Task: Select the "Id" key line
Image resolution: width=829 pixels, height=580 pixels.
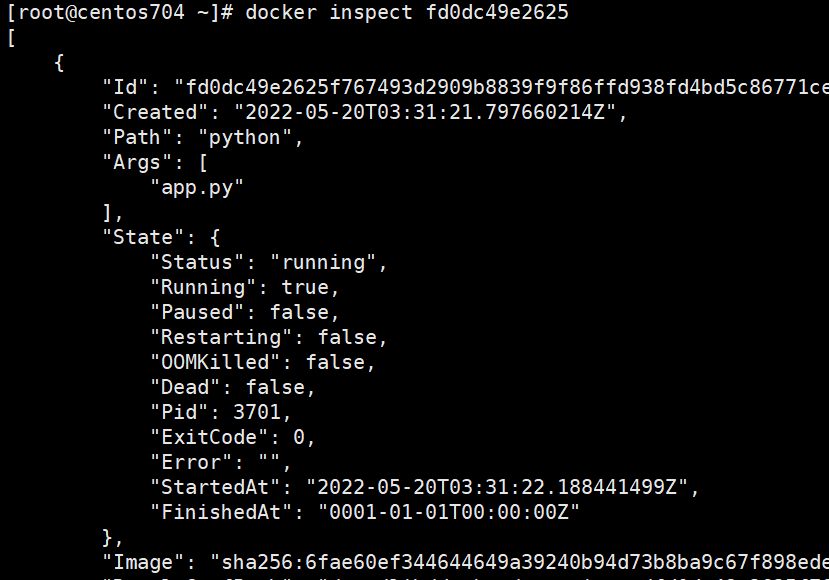Action: tap(465, 87)
